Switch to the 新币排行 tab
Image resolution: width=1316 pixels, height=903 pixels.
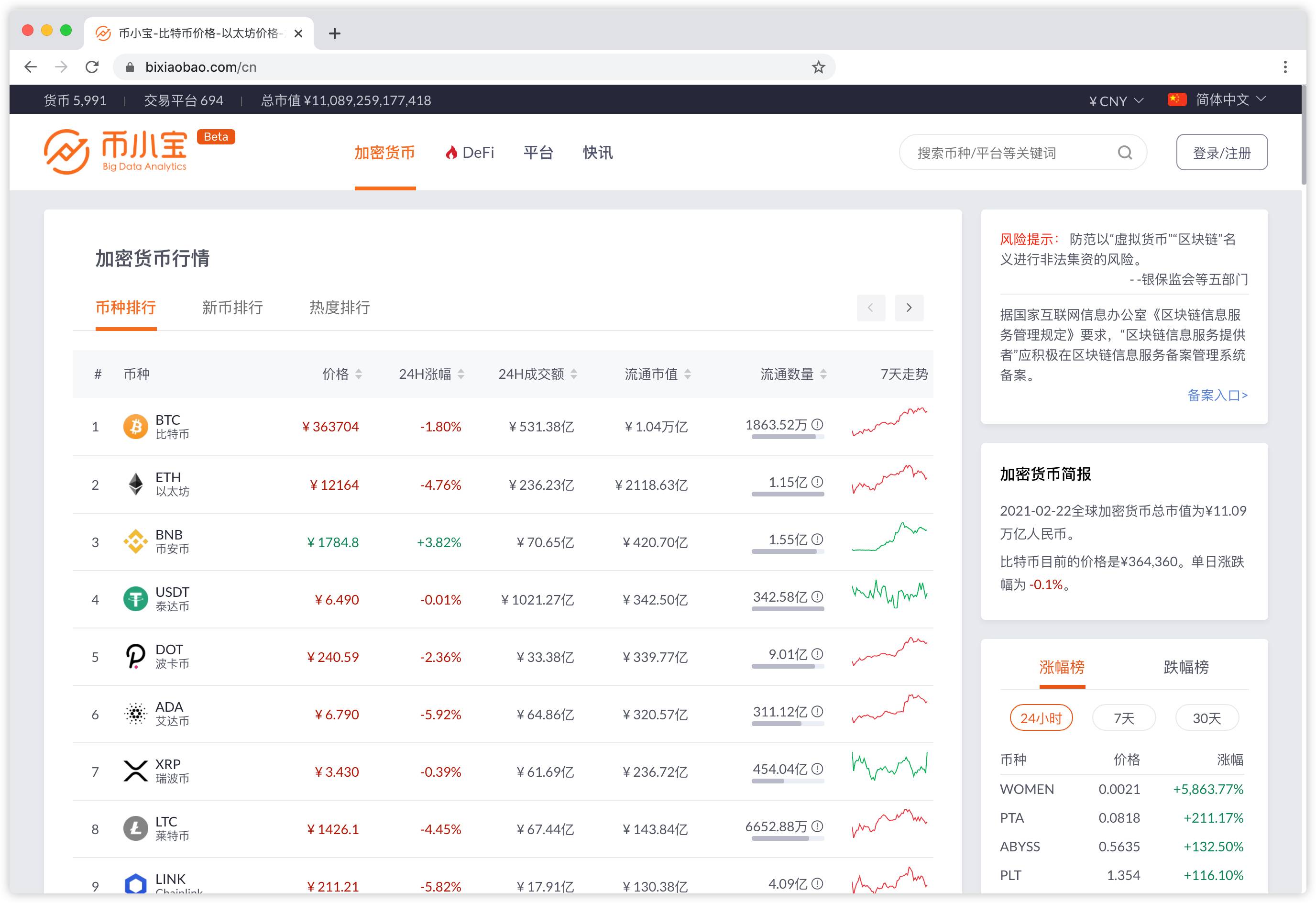click(x=232, y=308)
